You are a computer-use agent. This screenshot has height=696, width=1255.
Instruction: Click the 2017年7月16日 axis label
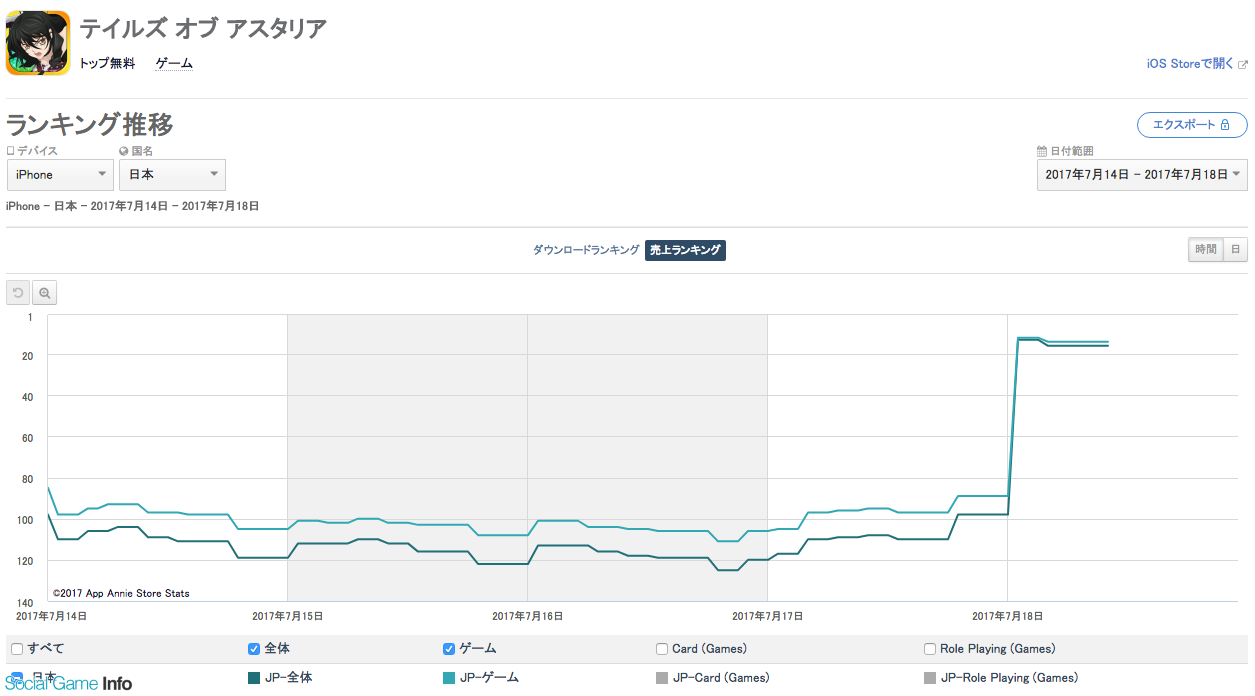(527, 616)
